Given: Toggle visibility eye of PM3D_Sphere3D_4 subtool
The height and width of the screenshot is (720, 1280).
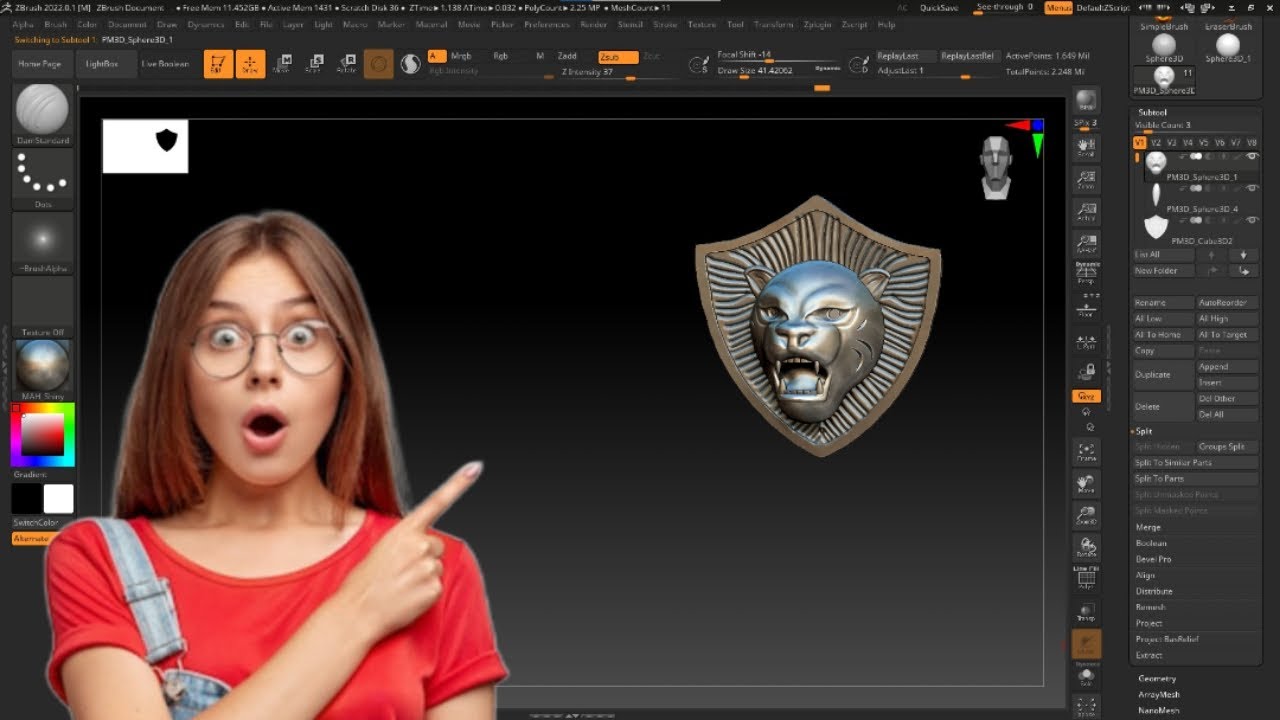Looking at the screenshot, I should 1252,189.
